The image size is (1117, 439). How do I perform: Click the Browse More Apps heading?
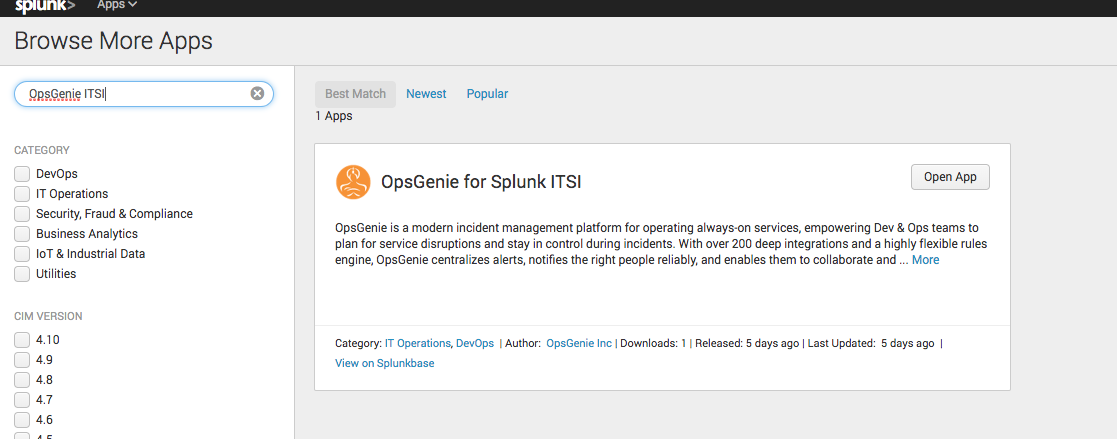pyautogui.click(x=113, y=41)
